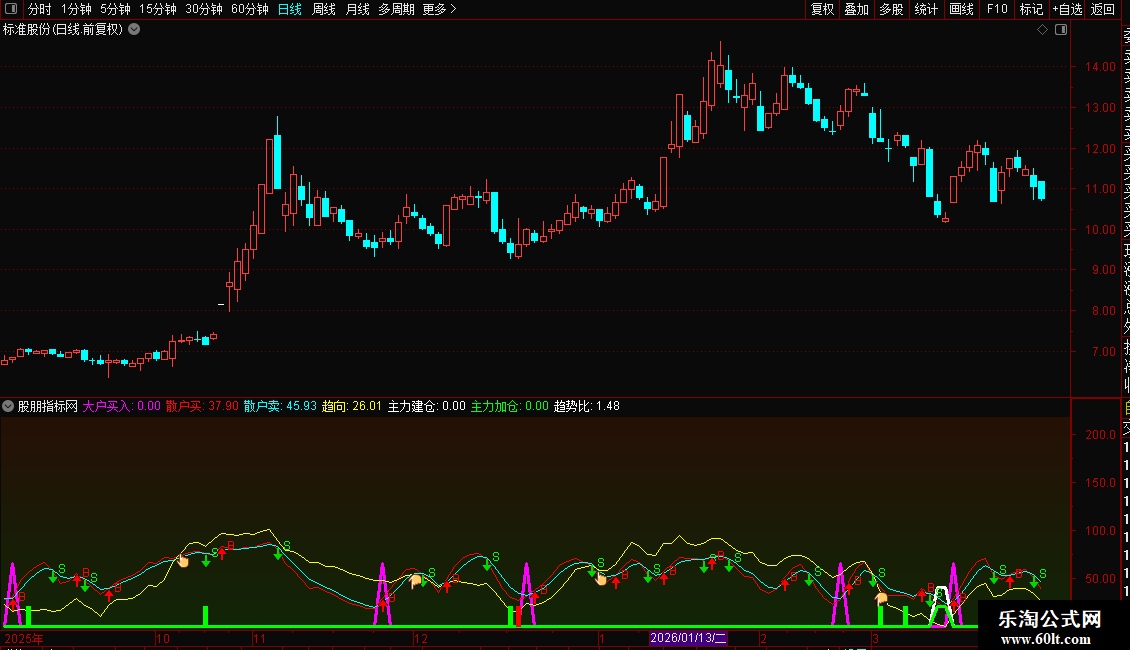The width and height of the screenshot is (1130, 650).
Task: Expand 更多 time period options
Action: [439, 9]
